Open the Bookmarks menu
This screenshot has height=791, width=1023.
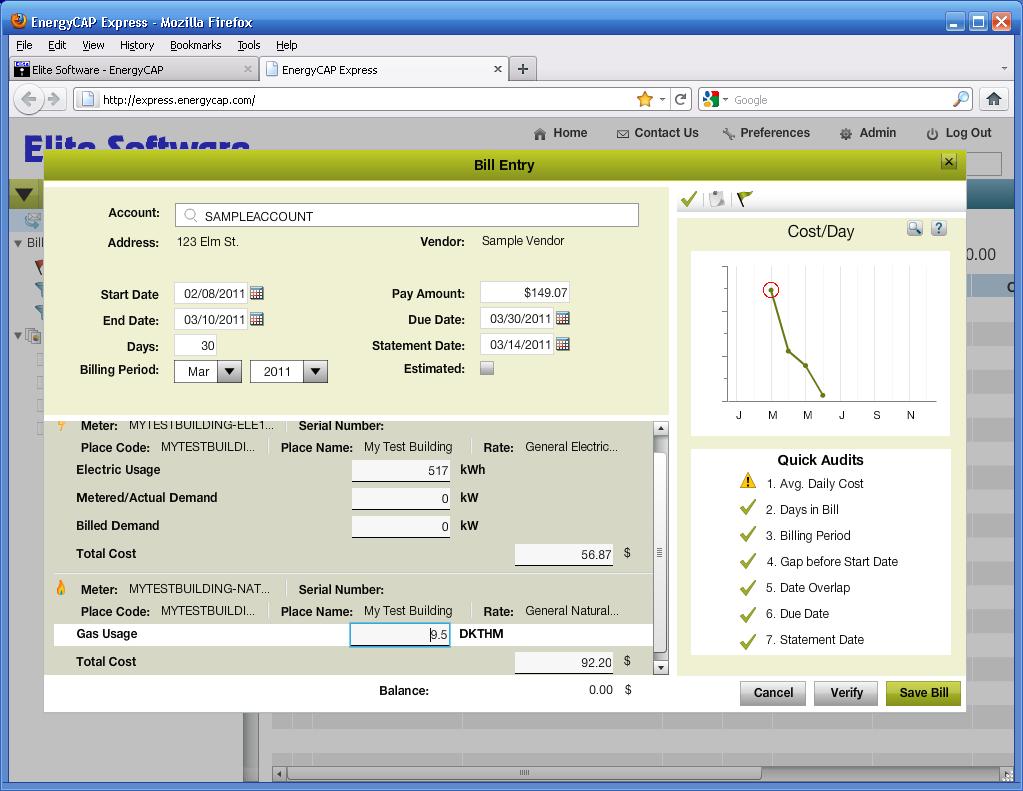click(195, 45)
